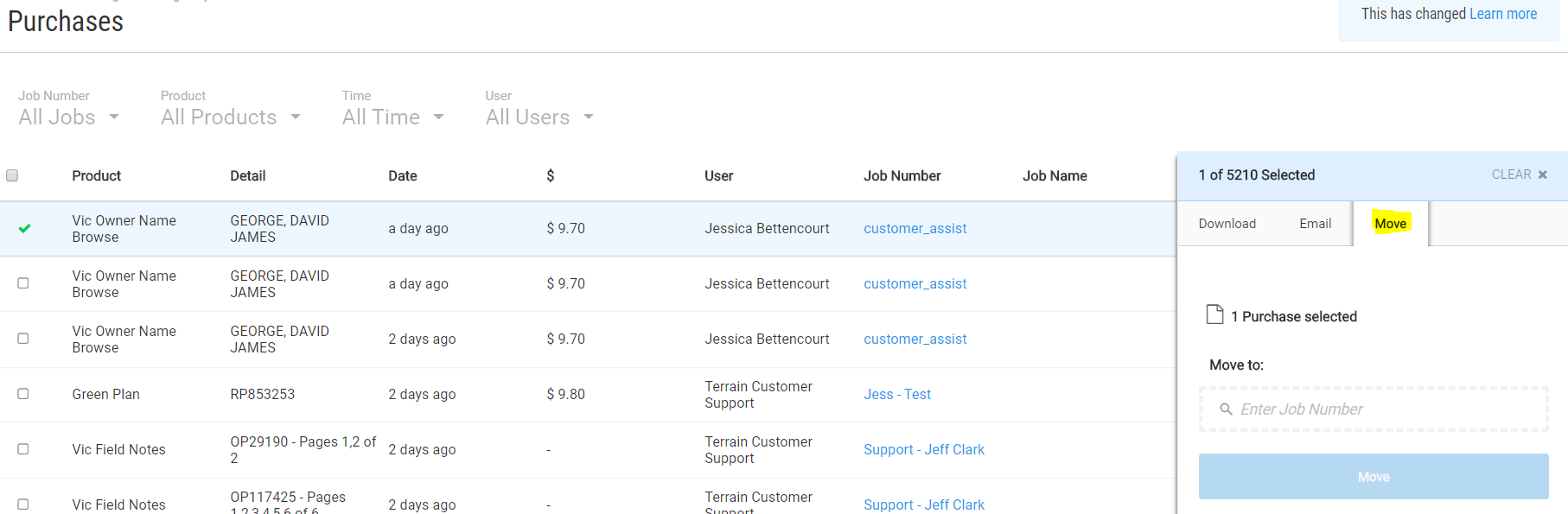Click the Enter Job Number input field
The width and height of the screenshot is (1568, 514).
pyautogui.click(x=1374, y=409)
